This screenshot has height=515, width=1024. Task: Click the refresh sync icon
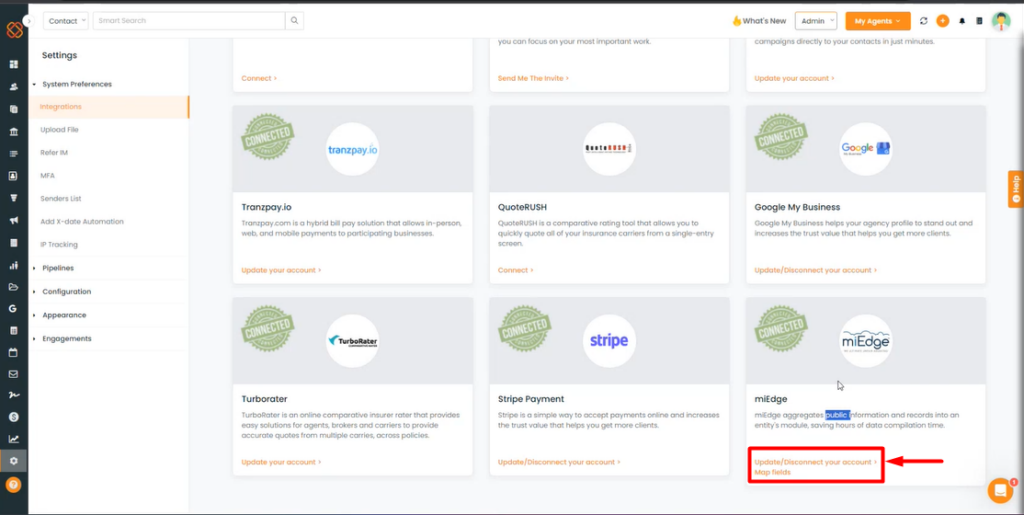tap(923, 21)
